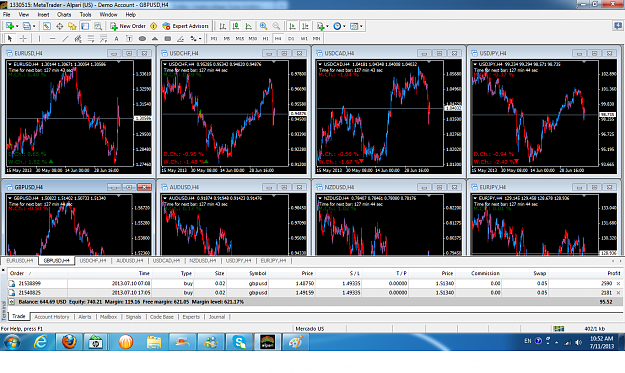The width and height of the screenshot is (625, 373).
Task: Open the Periods clock icon
Action: [337, 26]
